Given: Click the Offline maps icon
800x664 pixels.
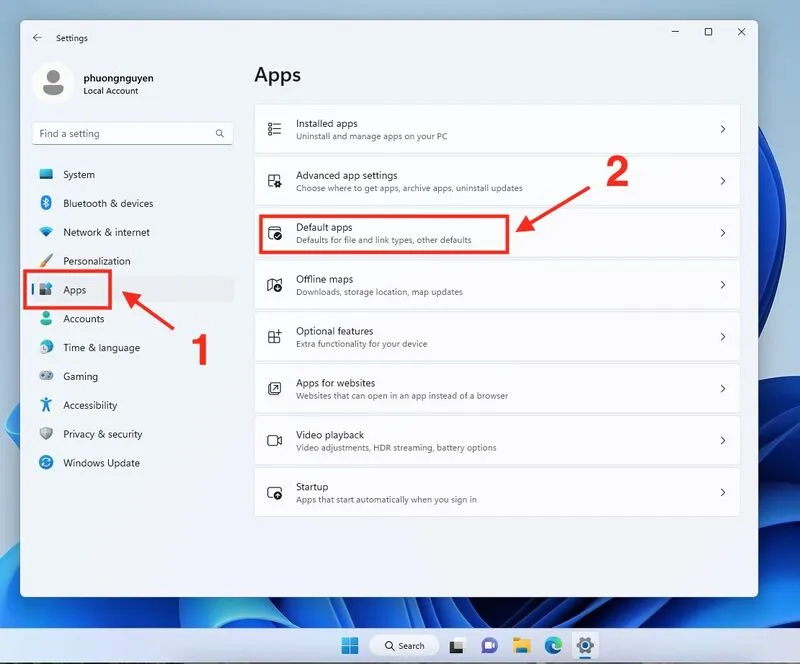Looking at the screenshot, I should point(274,285).
